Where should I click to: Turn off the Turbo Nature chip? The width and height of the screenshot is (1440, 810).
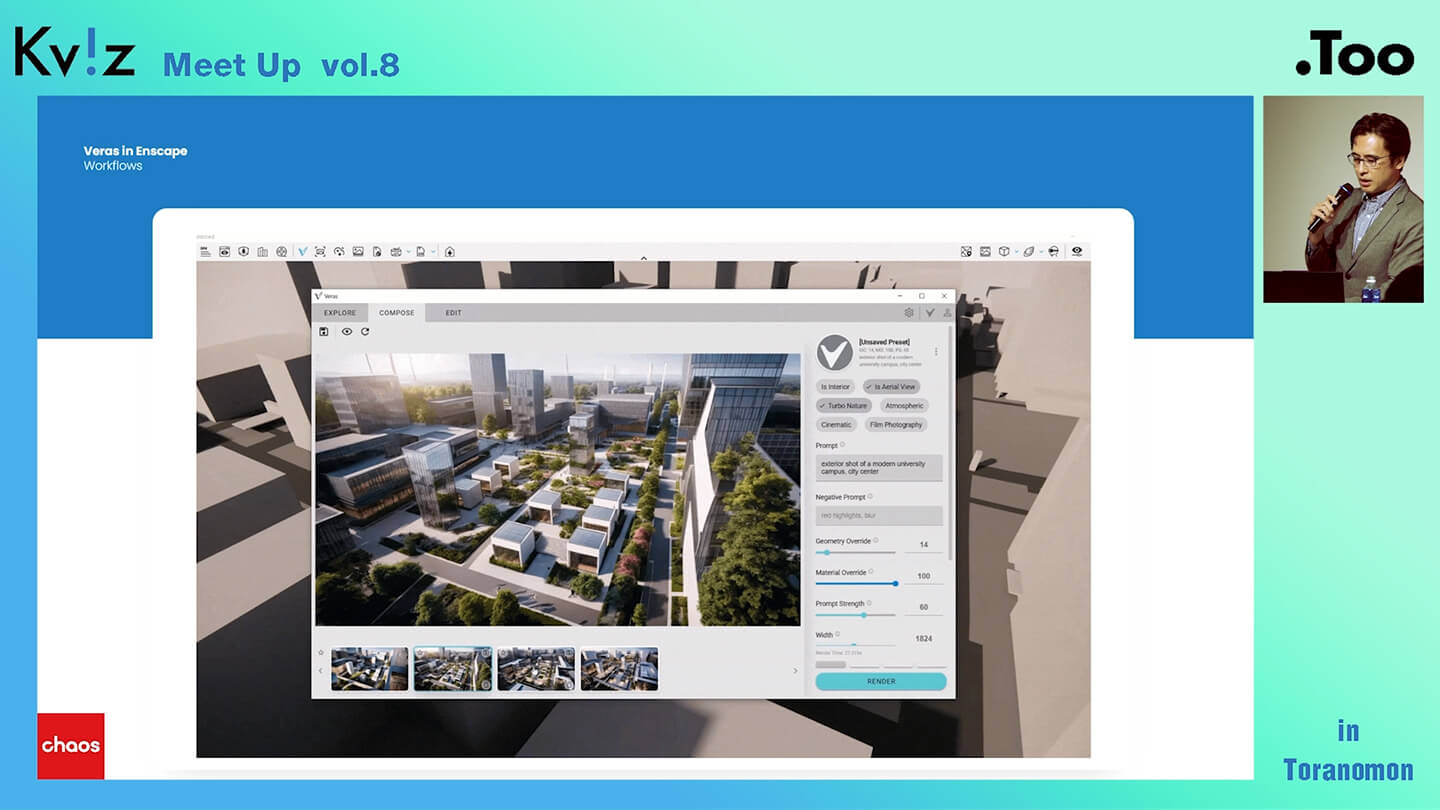(843, 406)
